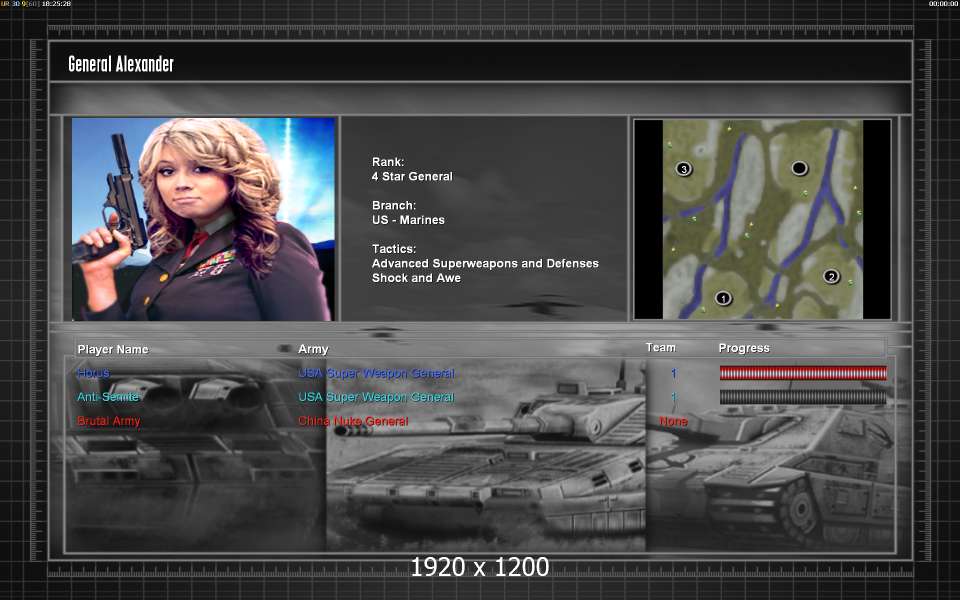Click the terrain minimap preview
Viewport: 960px width, 600px height.
pyautogui.click(x=762, y=219)
